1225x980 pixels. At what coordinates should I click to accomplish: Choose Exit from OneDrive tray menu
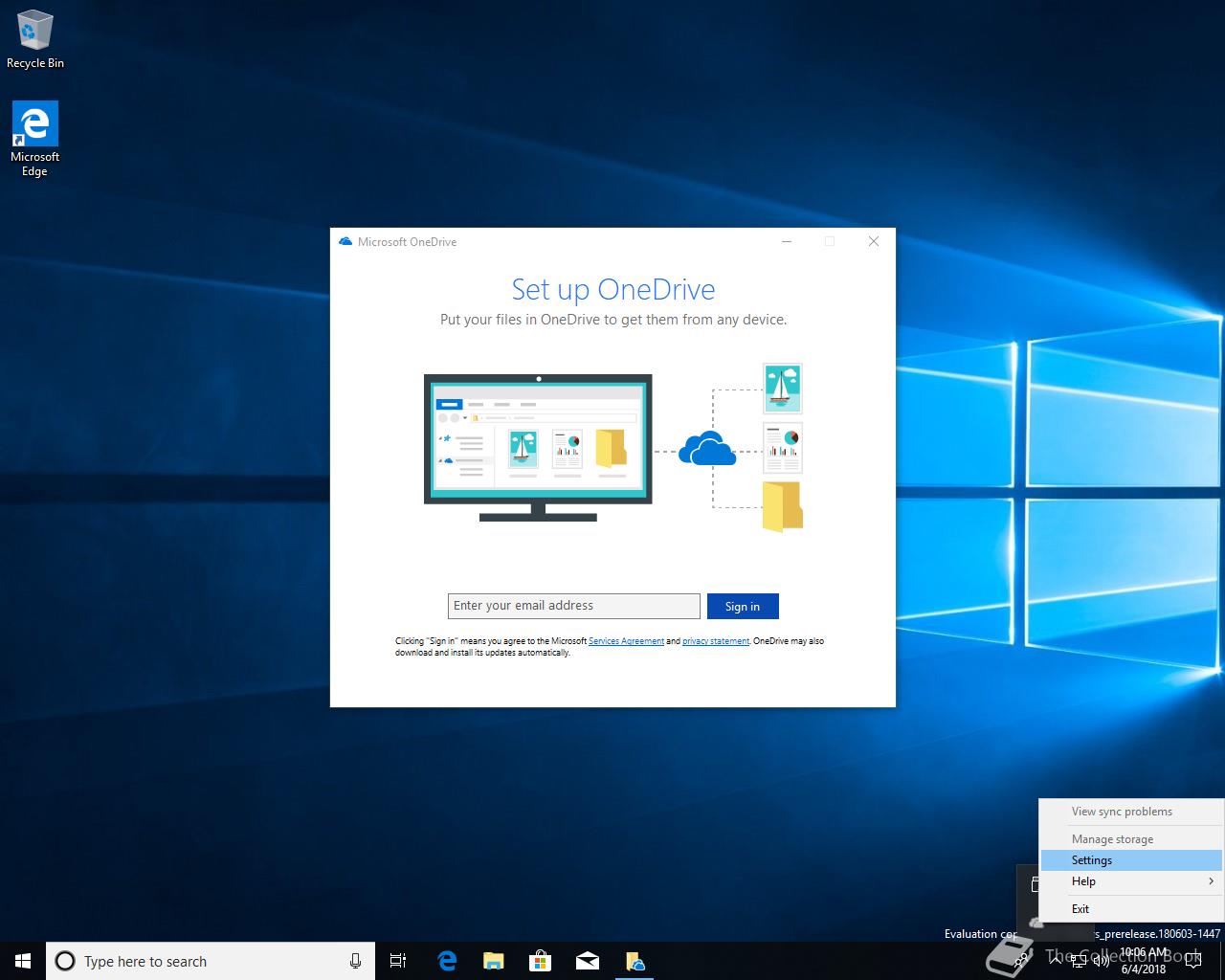tap(1131, 909)
